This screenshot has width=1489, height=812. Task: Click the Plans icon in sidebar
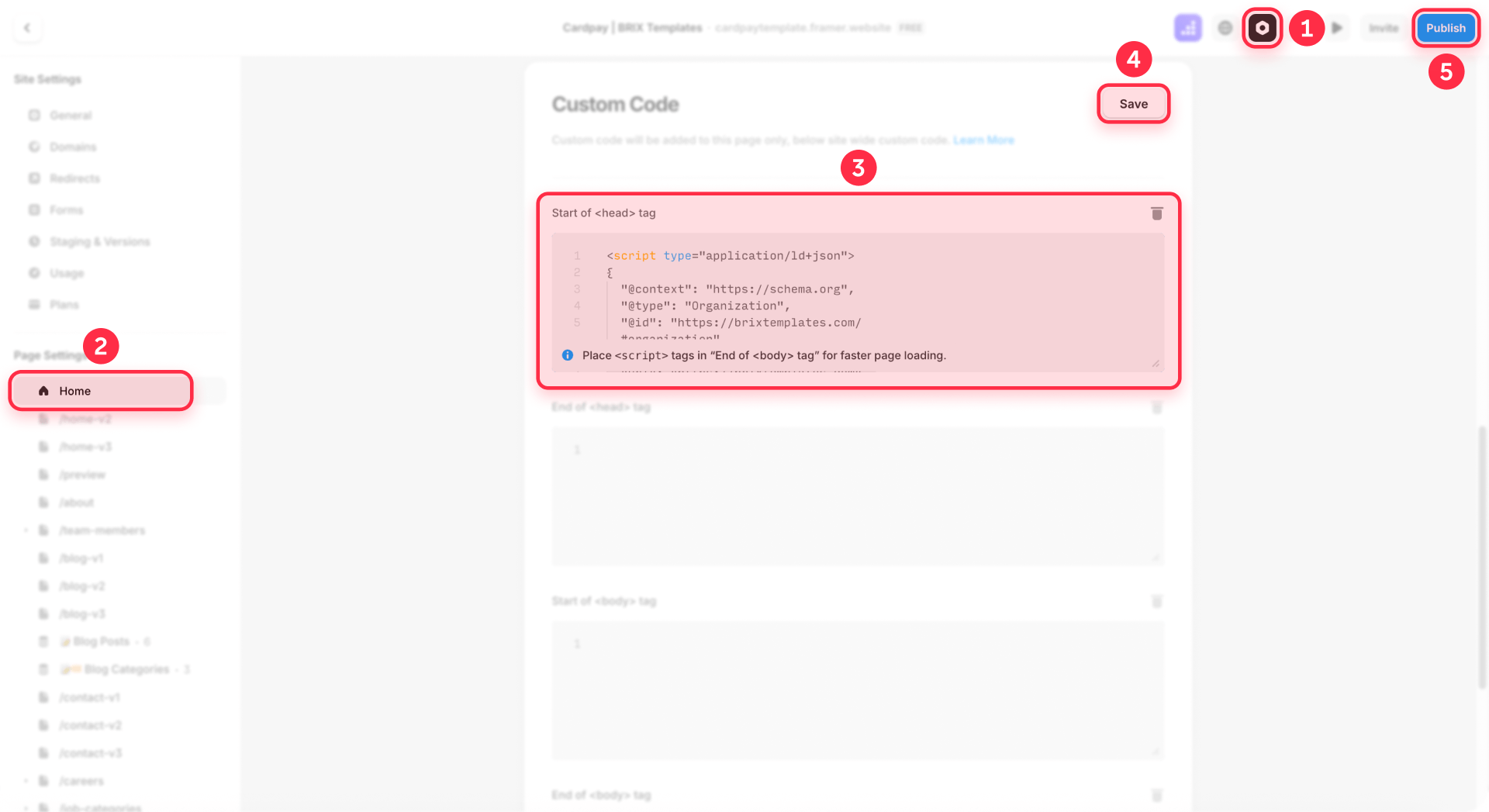pos(34,304)
